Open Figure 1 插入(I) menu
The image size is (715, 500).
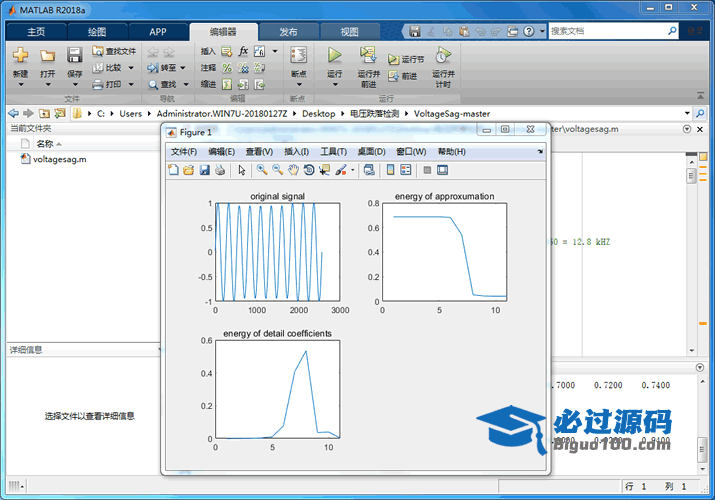[296, 152]
